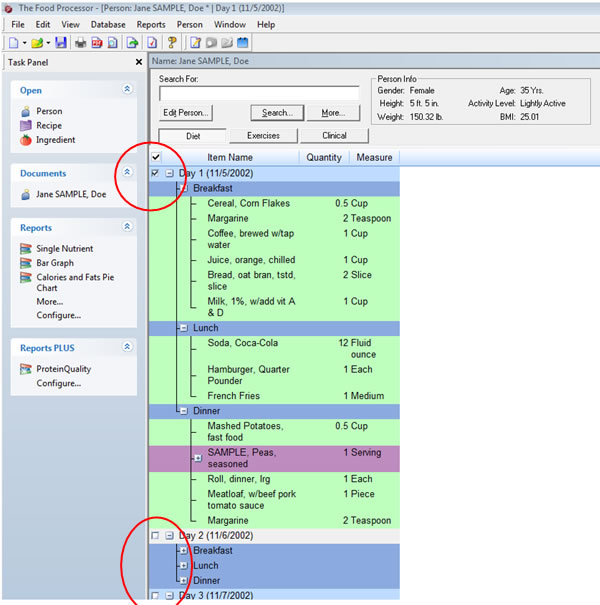Switch to the Exercises tab
Viewport: 600px width, 605px height.
tap(262, 136)
